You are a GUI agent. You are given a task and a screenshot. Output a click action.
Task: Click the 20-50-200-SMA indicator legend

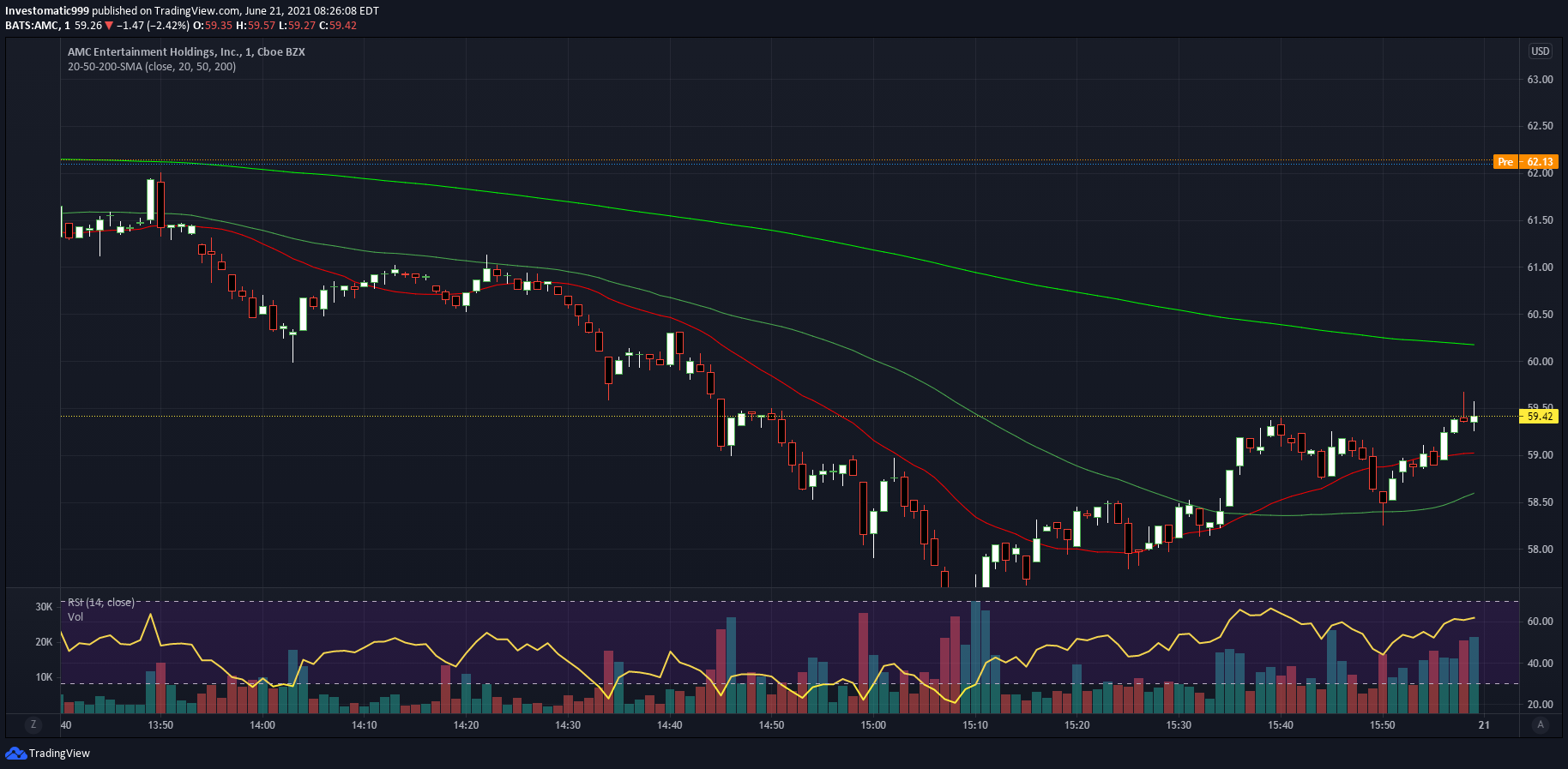[152, 66]
